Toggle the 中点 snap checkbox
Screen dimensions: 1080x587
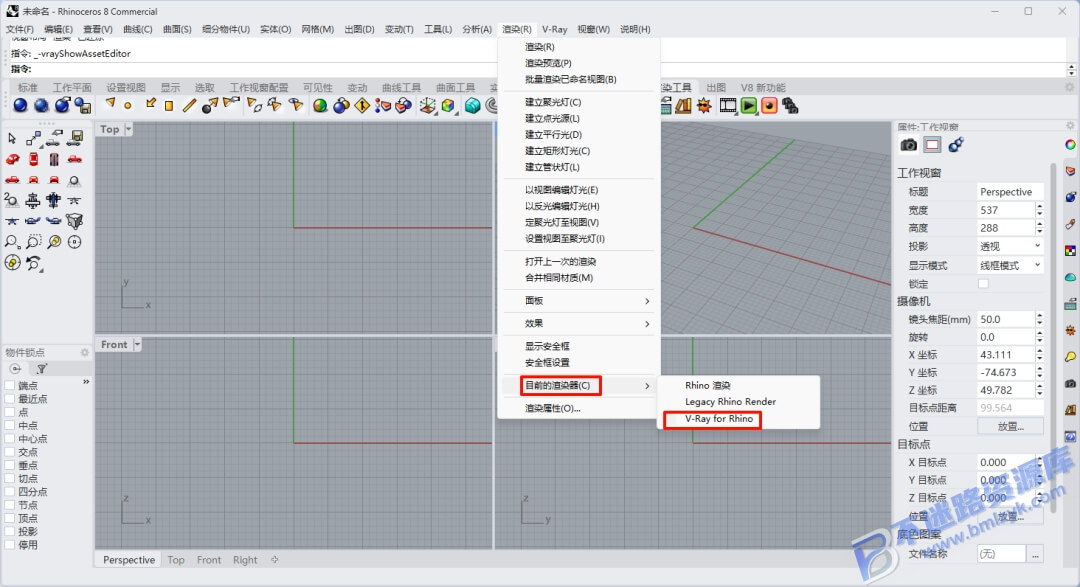click(10, 426)
